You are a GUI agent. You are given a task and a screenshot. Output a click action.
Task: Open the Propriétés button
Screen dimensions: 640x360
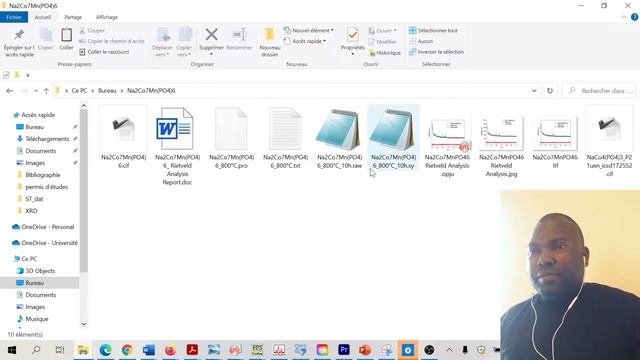pos(353,41)
